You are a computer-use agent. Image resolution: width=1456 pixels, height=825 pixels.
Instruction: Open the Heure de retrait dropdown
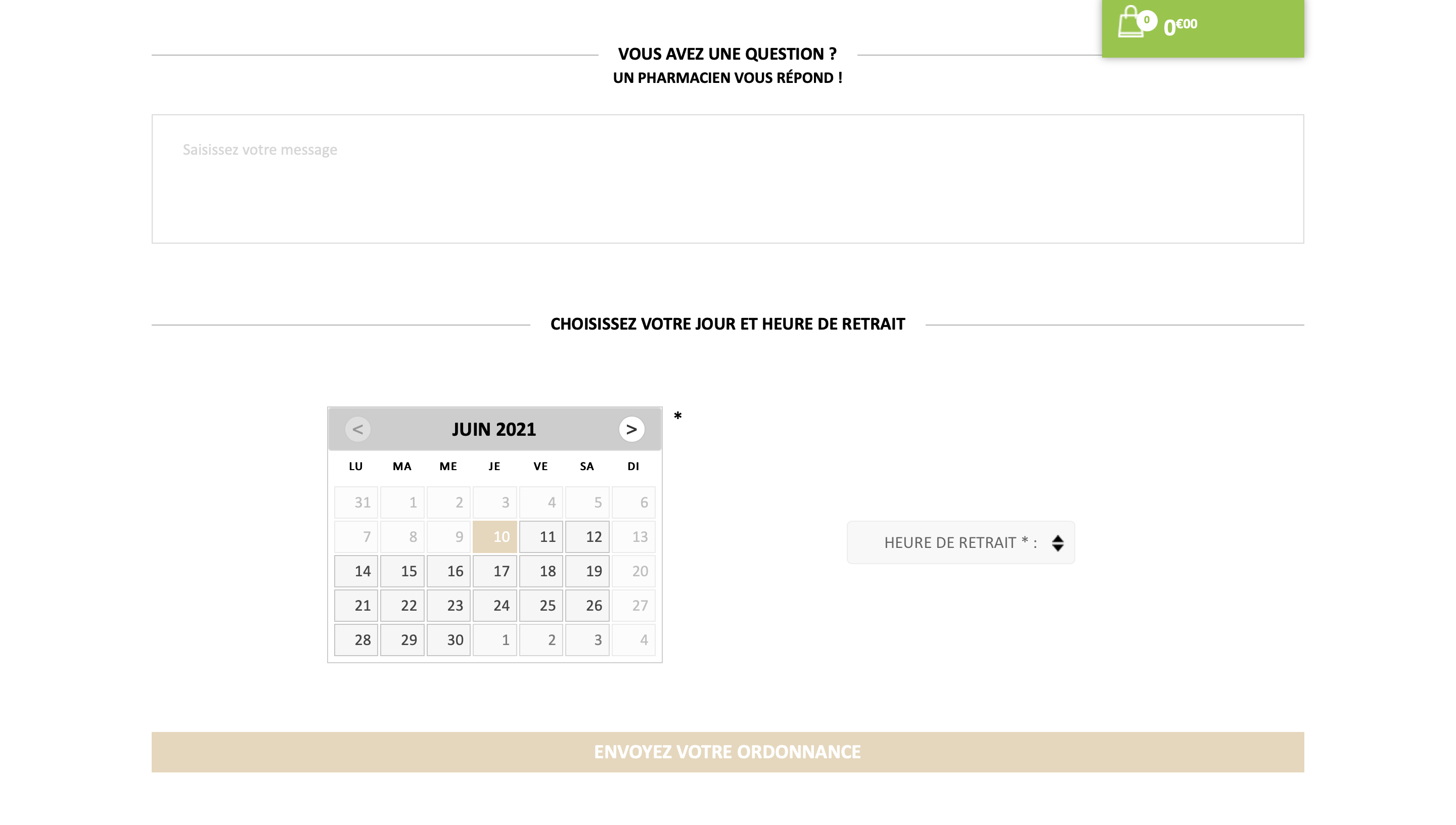coord(960,542)
